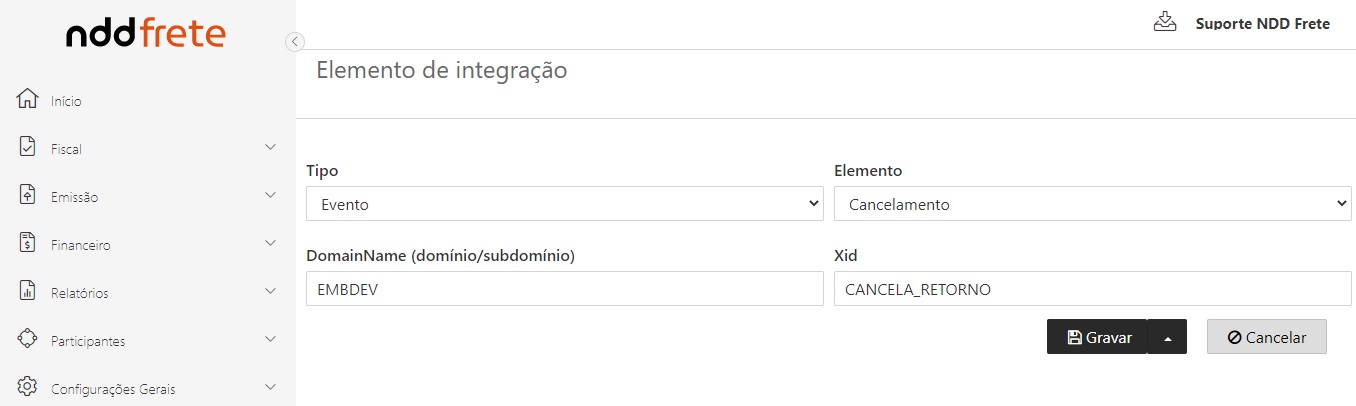
Task: Collapse the sidebar with the arrow toggle
Action: 294,41
